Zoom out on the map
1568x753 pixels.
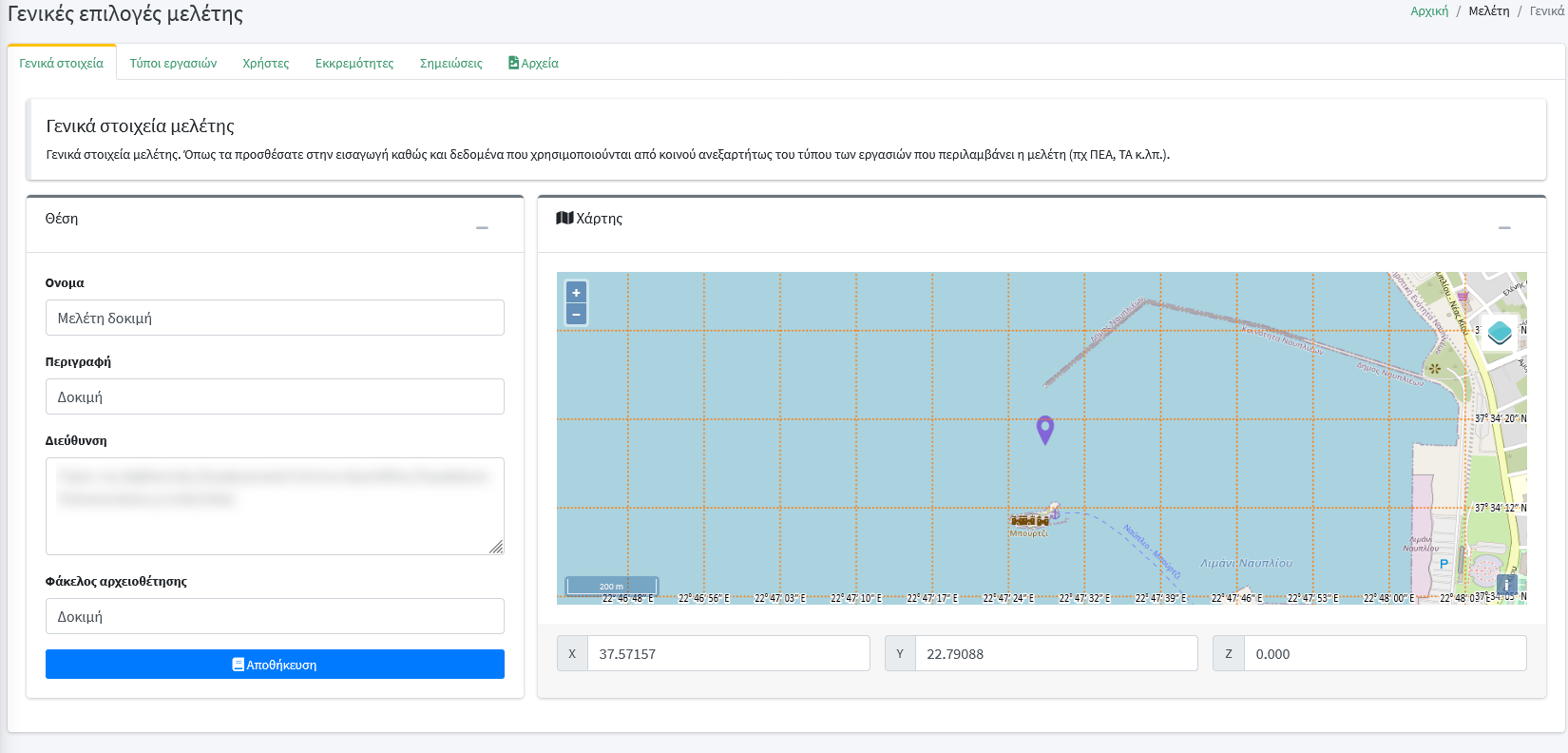tap(576, 315)
